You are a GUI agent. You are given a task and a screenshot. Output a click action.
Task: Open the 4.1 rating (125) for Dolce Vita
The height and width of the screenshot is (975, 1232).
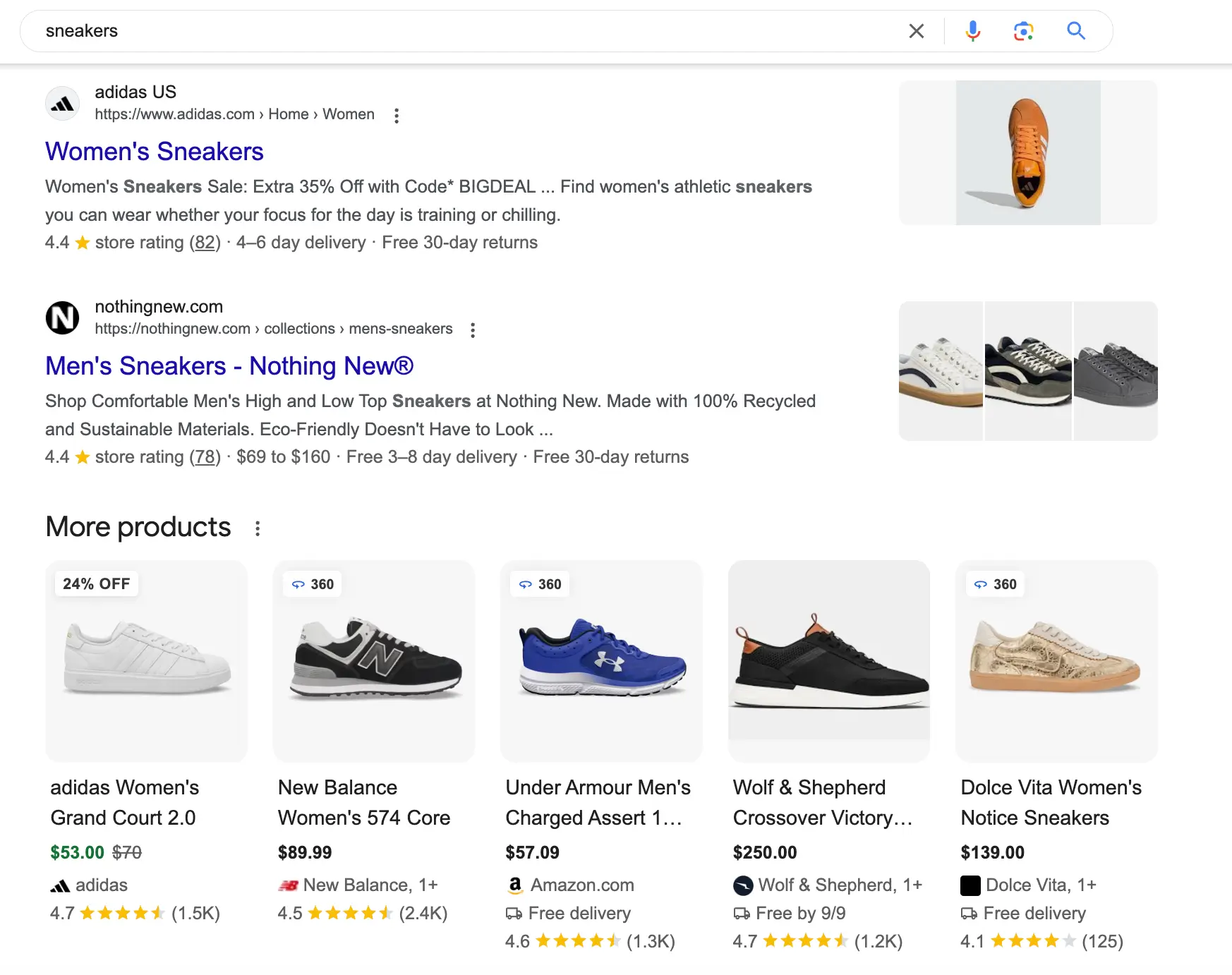1042,942
